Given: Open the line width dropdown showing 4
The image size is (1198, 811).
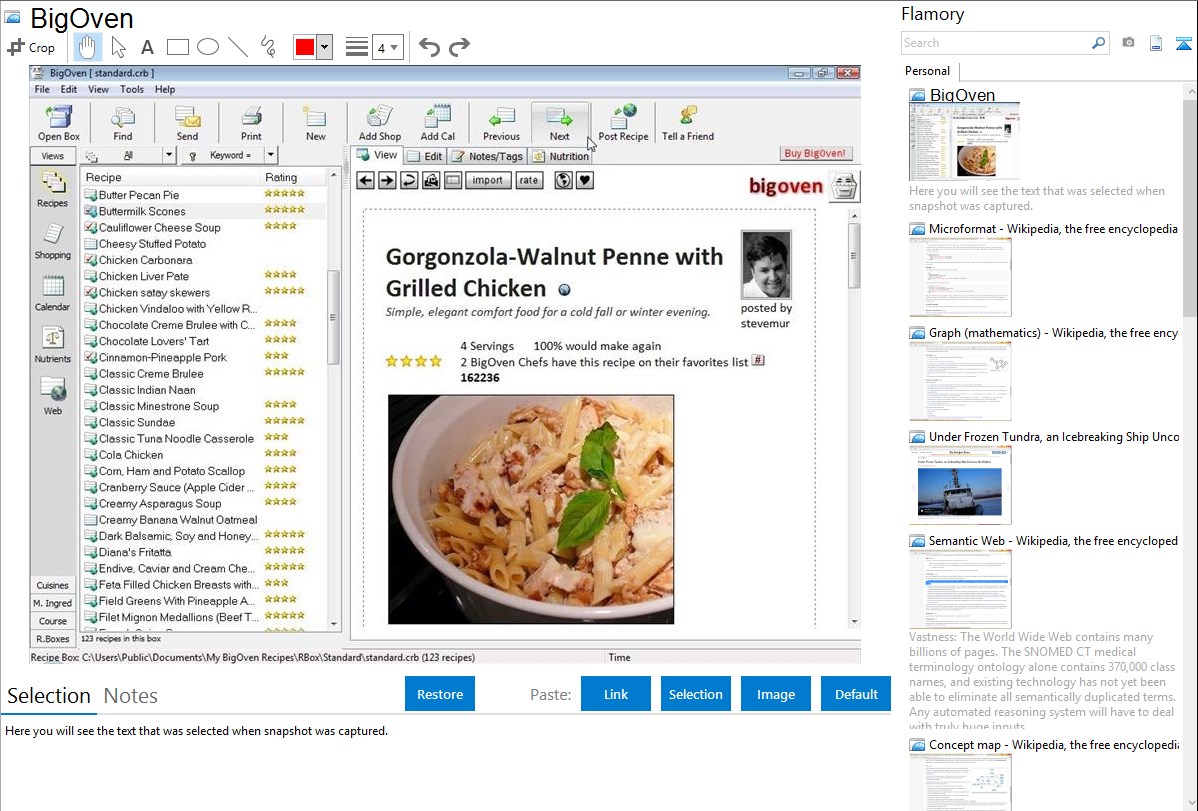Looking at the screenshot, I should [387, 47].
